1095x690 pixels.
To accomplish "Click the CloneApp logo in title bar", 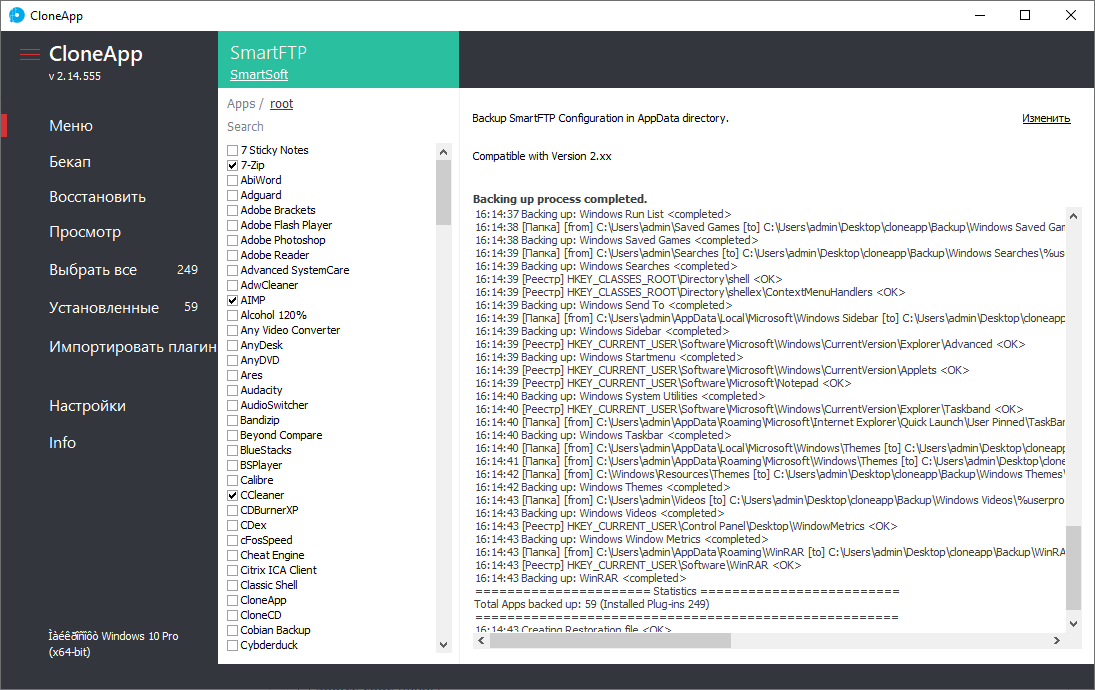I will click(x=17, y=15).
